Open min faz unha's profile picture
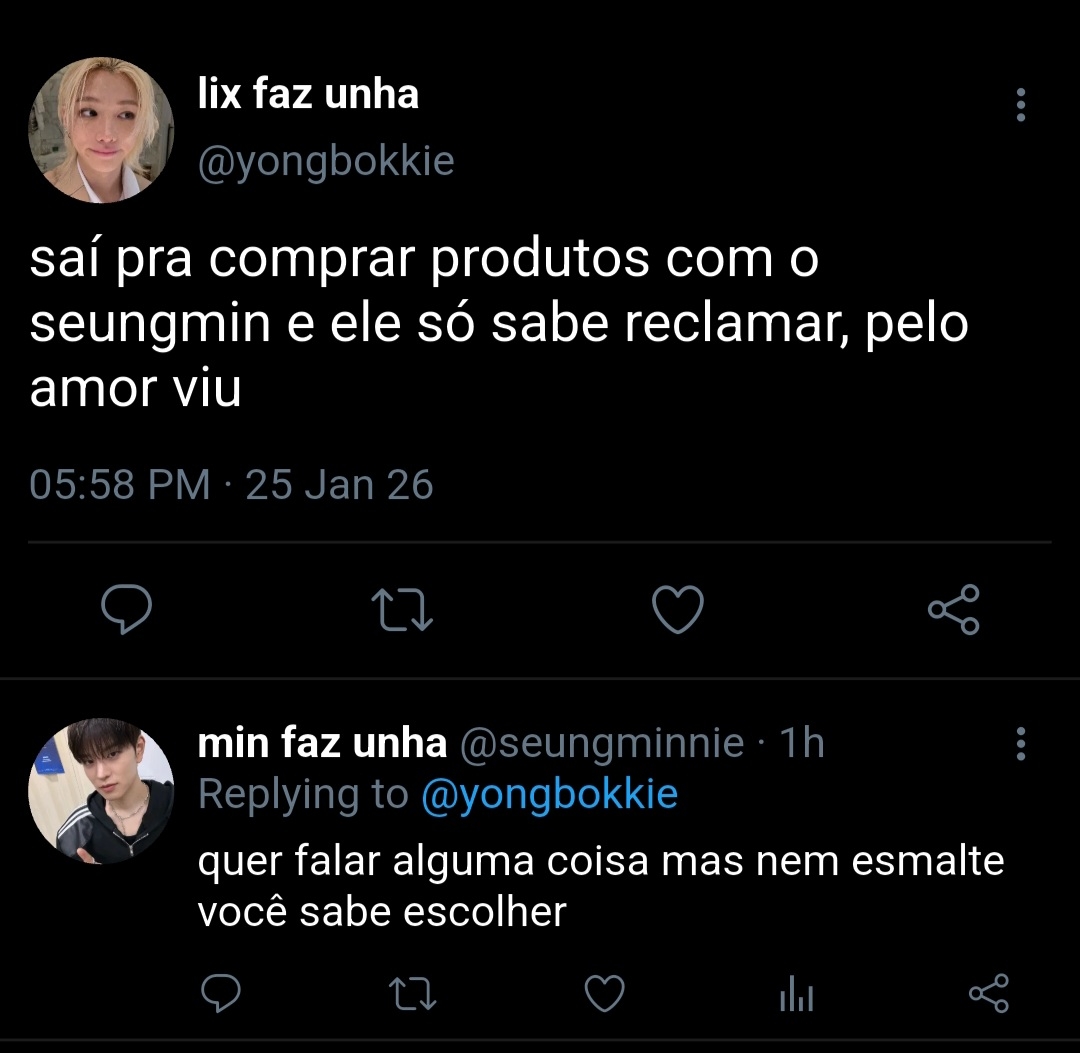The width and height of the screenshot is (1080, 1053). tap(101, 790)
